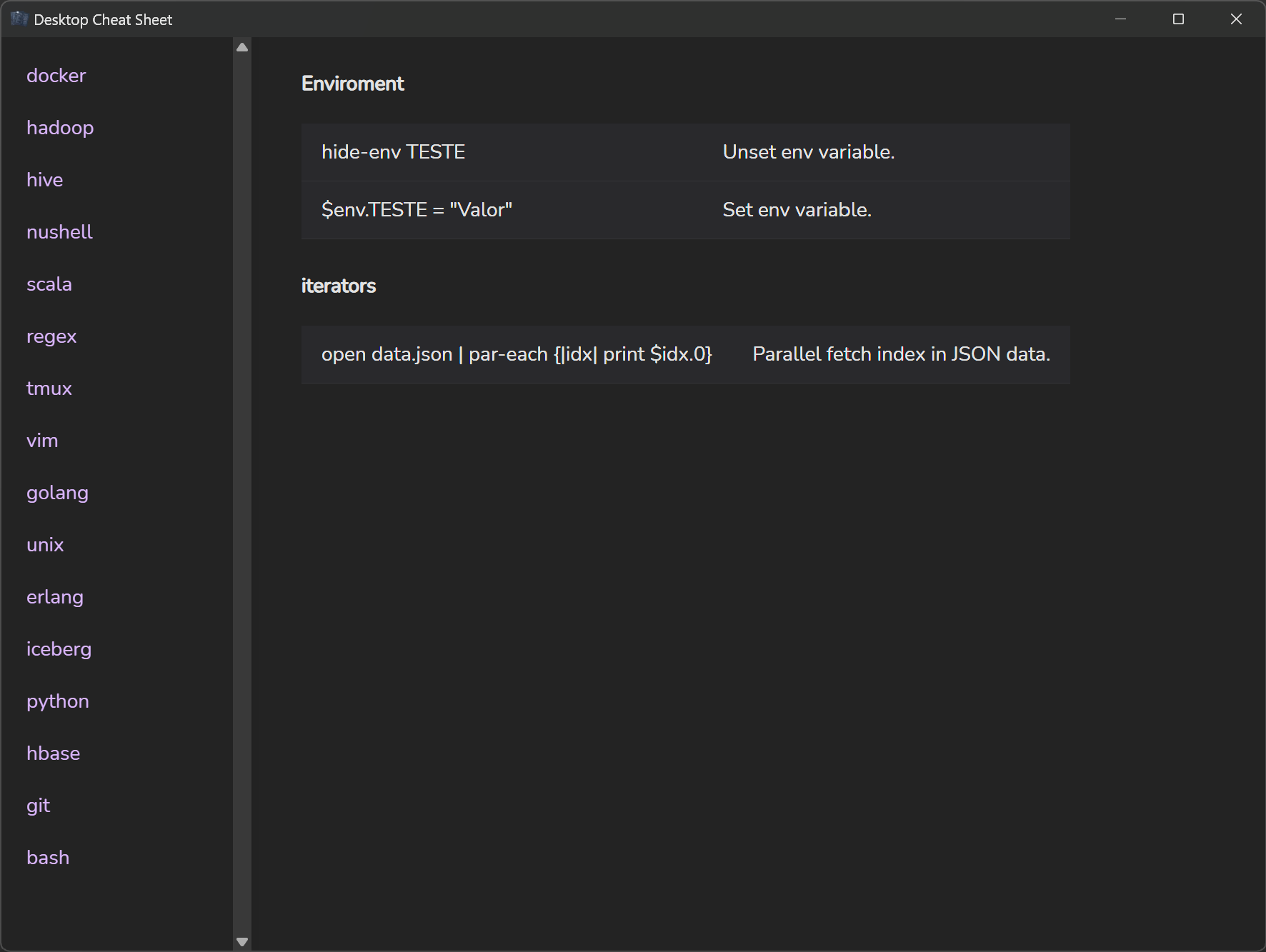Viewport: 1266px width, 952px height.
Task: Open the vim cheat sheet
Action: (42, 441)
